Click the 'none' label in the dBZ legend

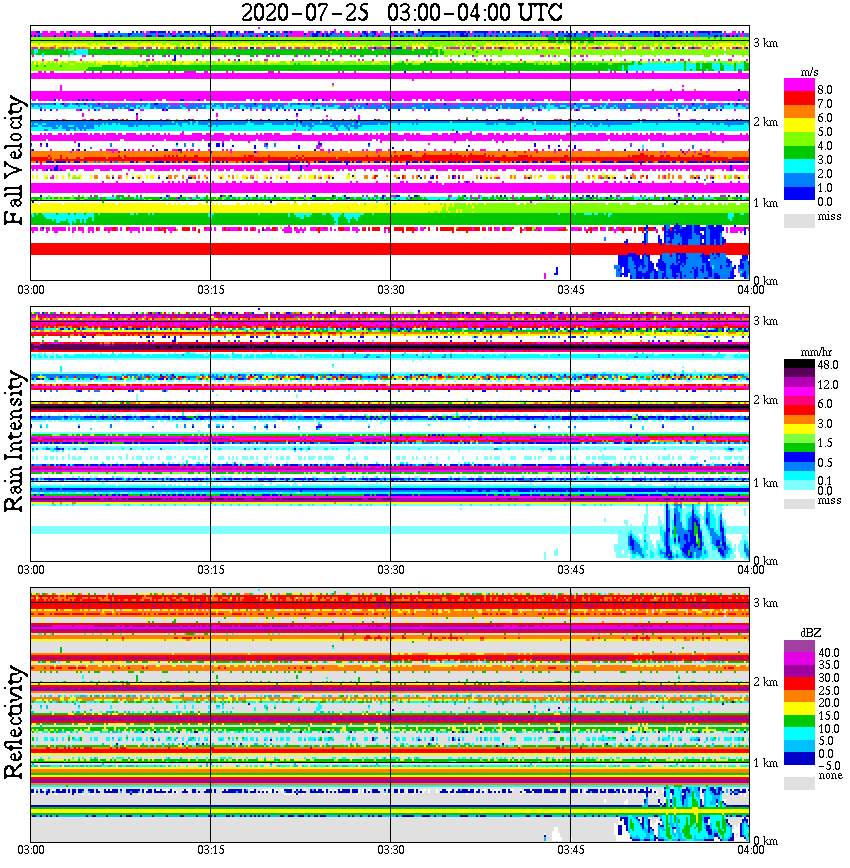click(830, 776)
